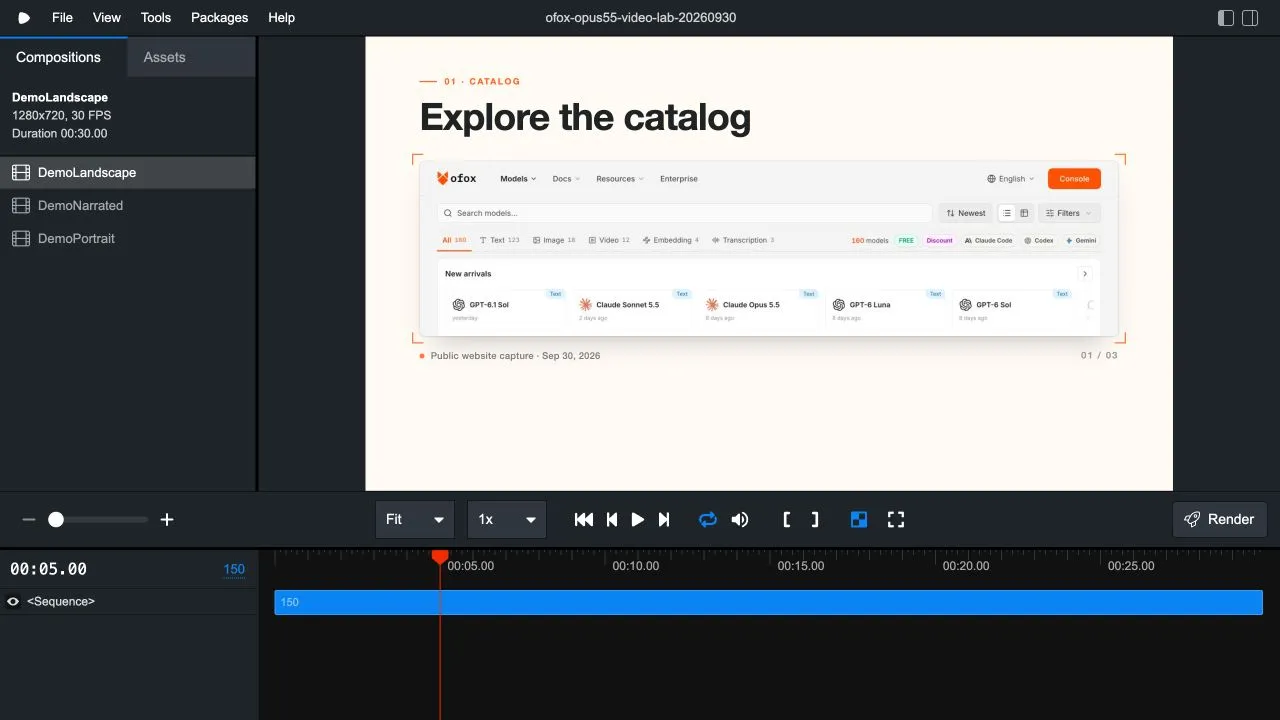Adjust the timeline zoom slider
The height and width of the screenshot is (720, 1280).
(98, 519)
